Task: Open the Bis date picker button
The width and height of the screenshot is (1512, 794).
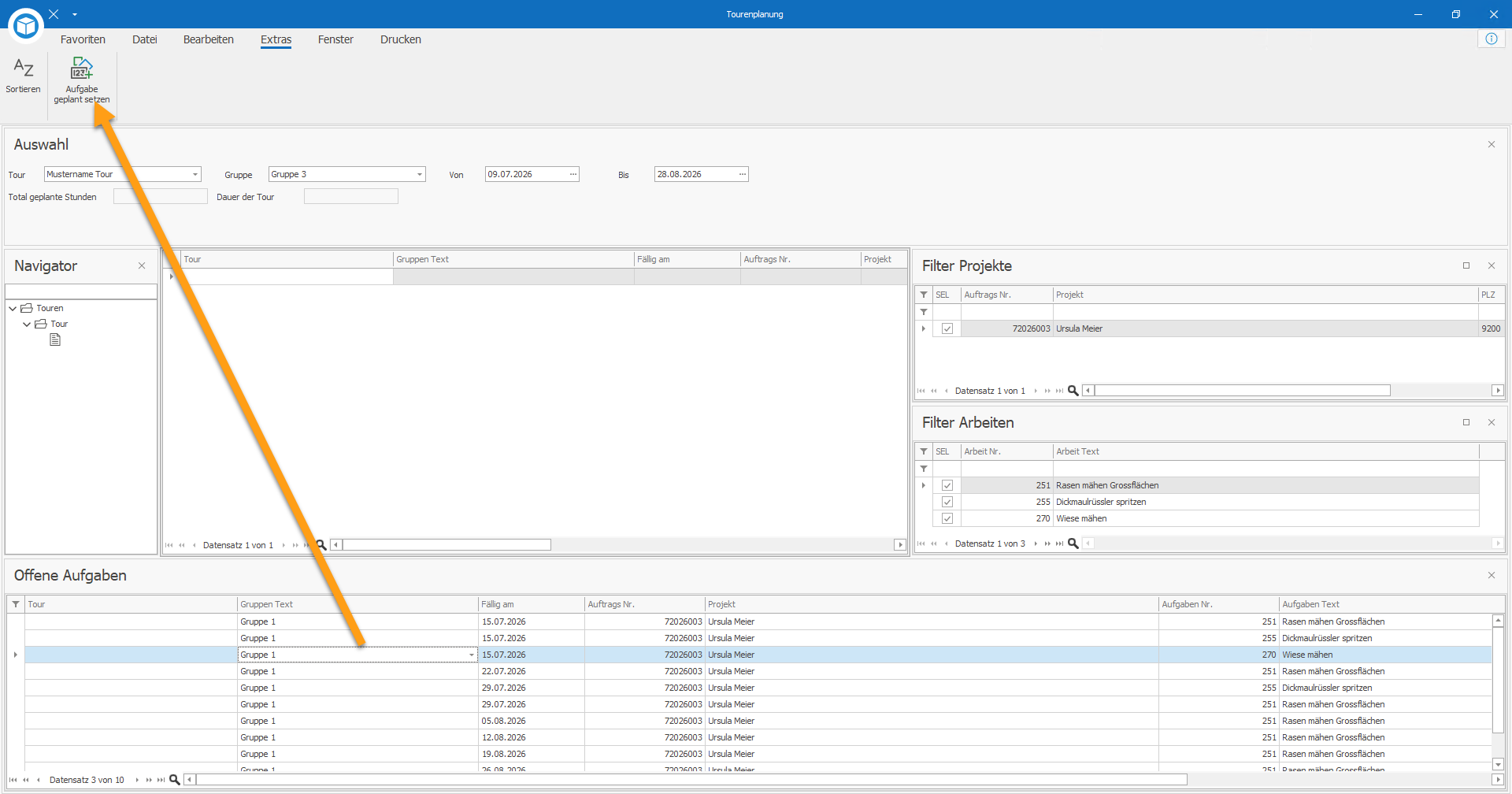Action: pyautogui.click(x=743, y=174)
